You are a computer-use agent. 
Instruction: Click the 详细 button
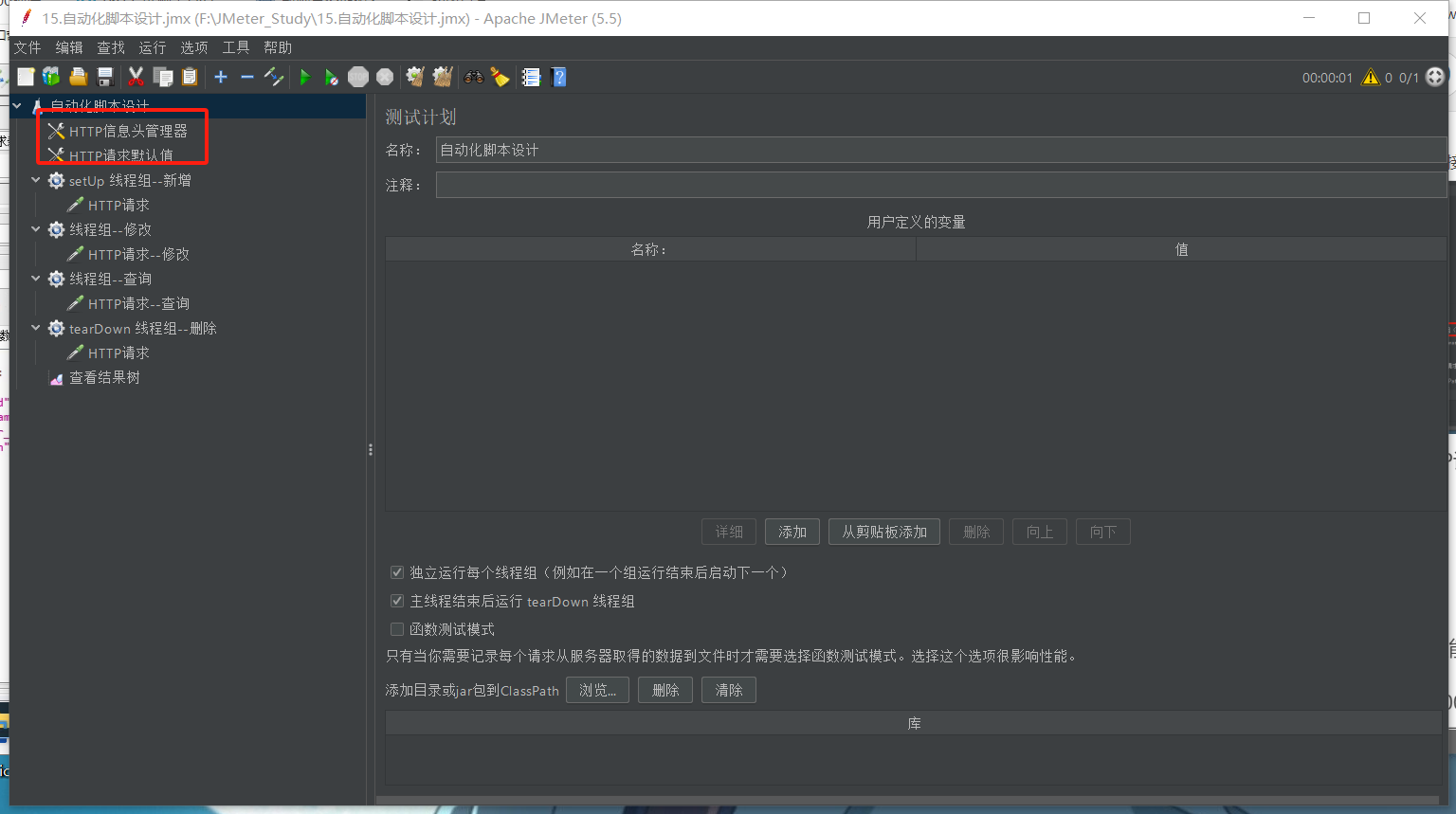click(x=729, y=532)
